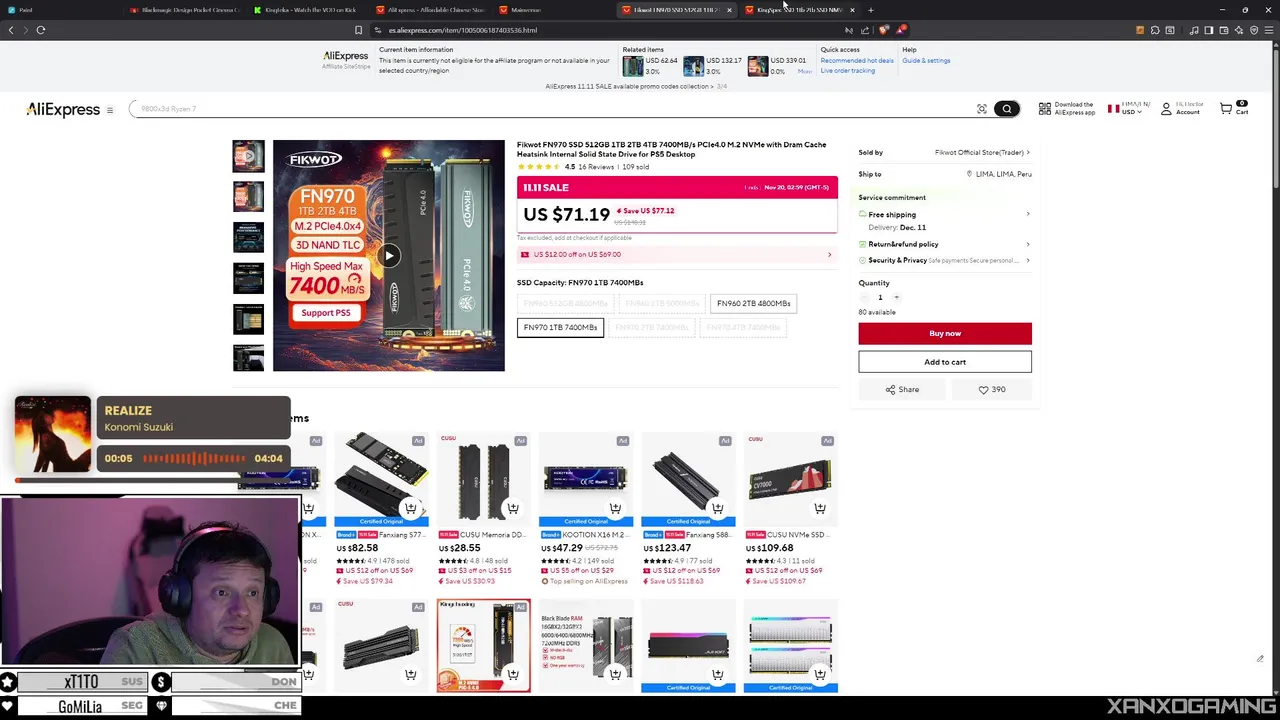The image size is (1280, 720).
Task: Open the Cart icon in the header
Action: 1233,108
